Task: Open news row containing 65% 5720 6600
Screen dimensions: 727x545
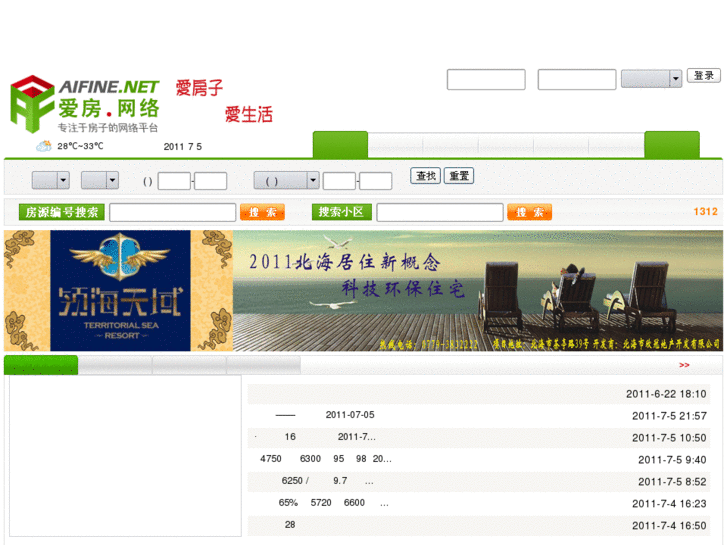Action: pyautogui.click(x=478, y=503)
